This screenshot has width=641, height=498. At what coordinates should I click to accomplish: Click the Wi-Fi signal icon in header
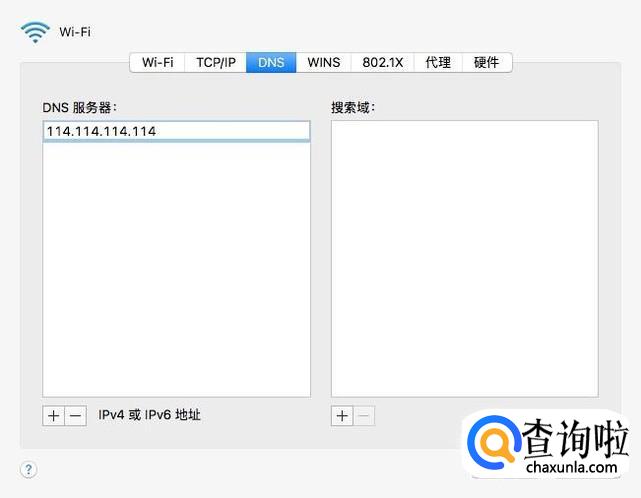point(35,32)
